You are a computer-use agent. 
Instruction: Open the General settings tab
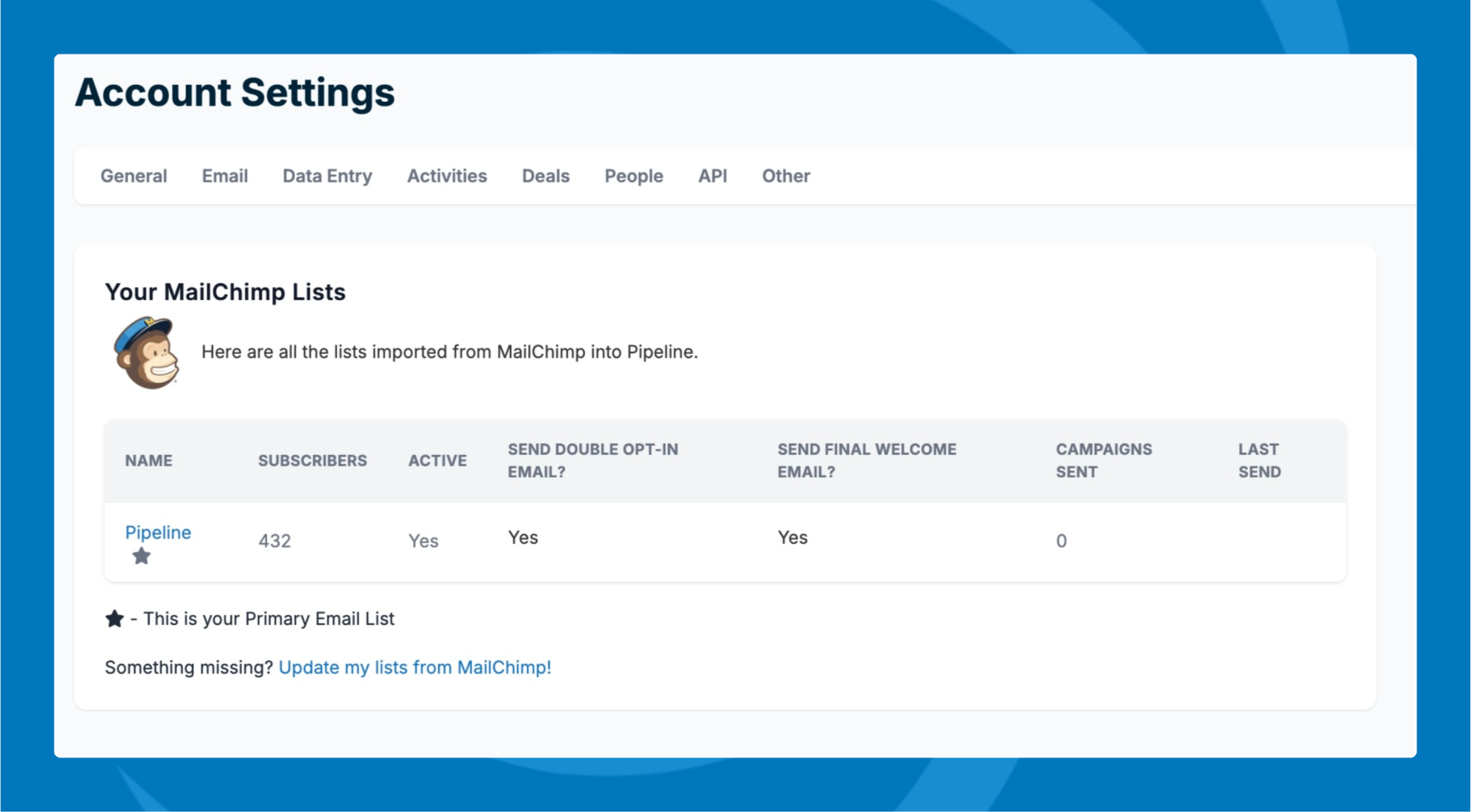[x=133, y=176]
